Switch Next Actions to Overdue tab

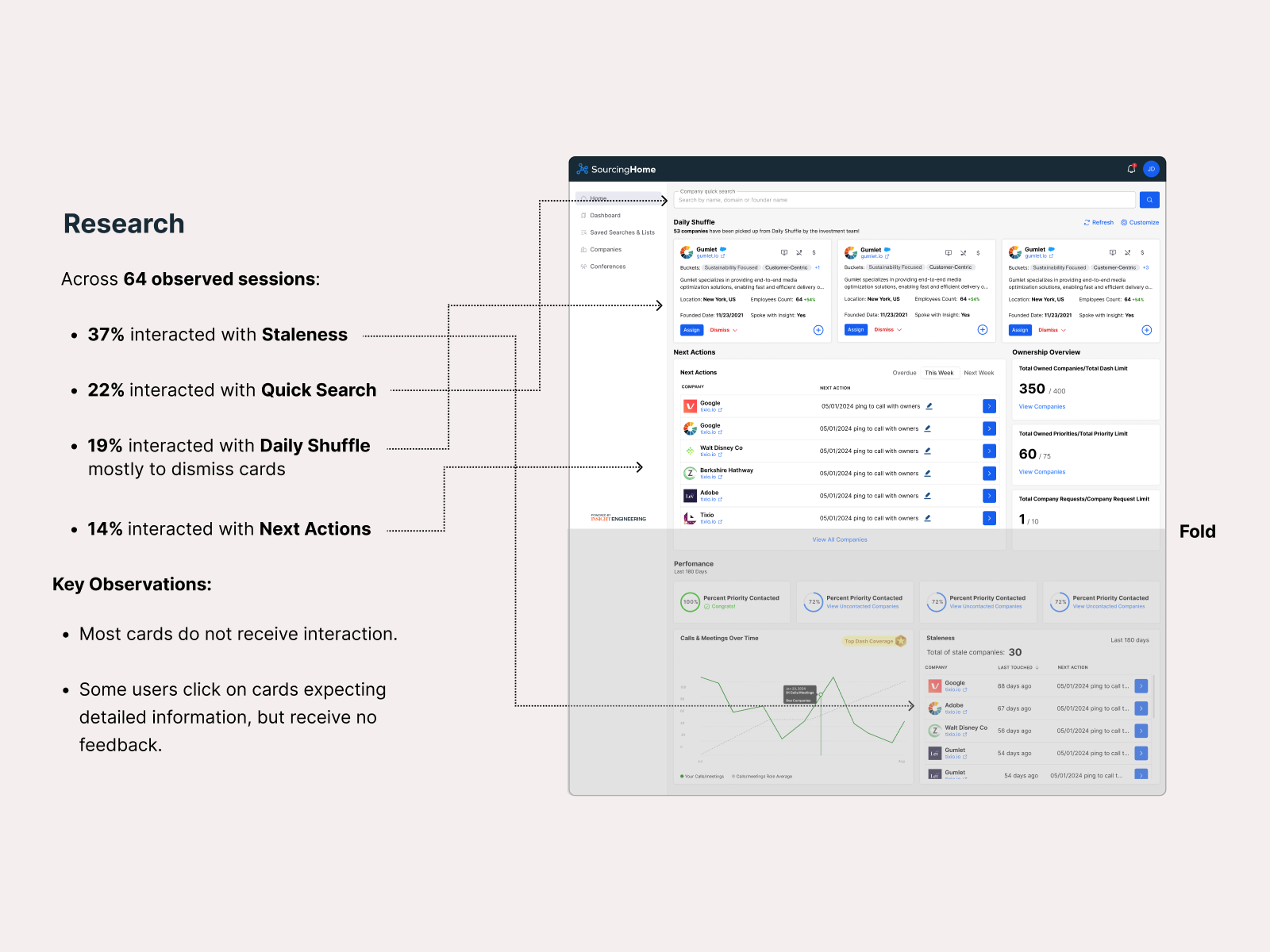(x=904, y=373)
